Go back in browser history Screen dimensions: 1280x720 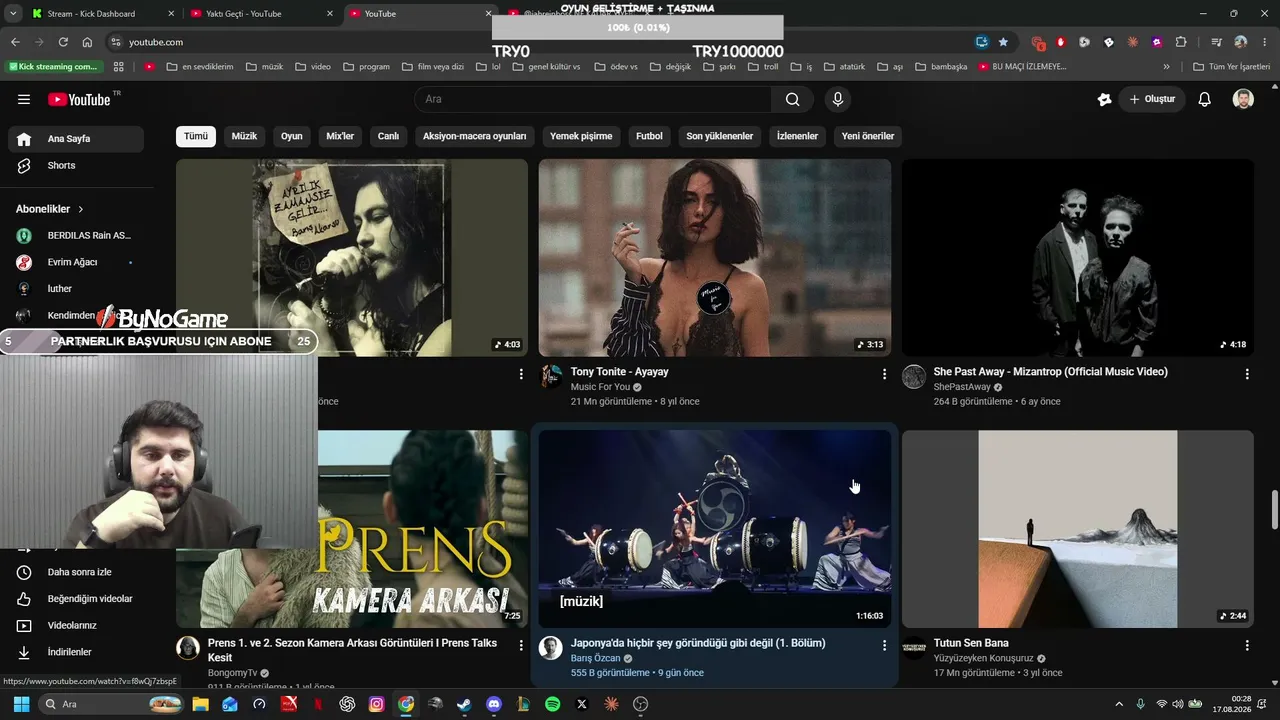tap(15, 42)
